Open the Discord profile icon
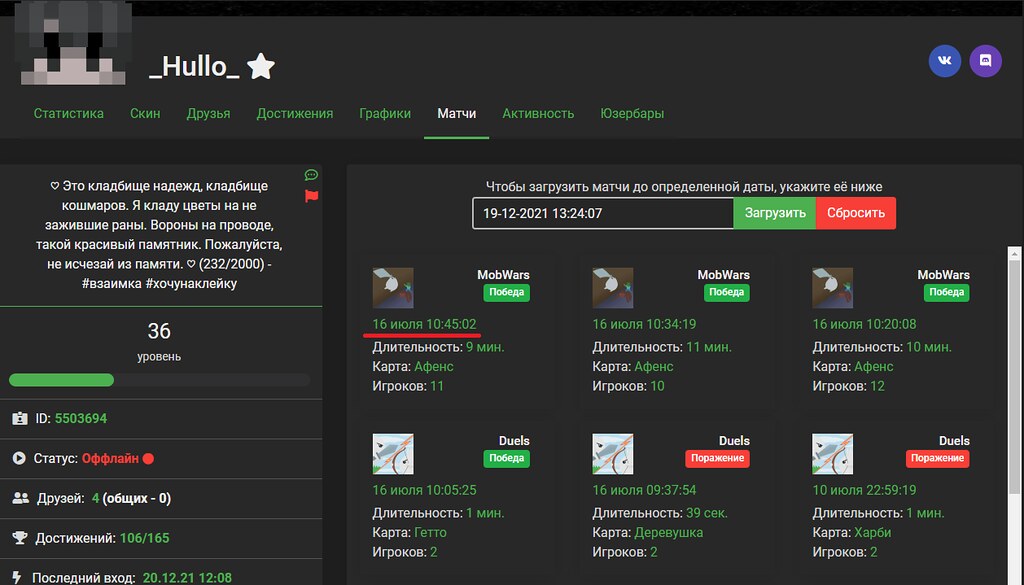Viewport: 1024px width, 585px height. [x=985, y=61]
